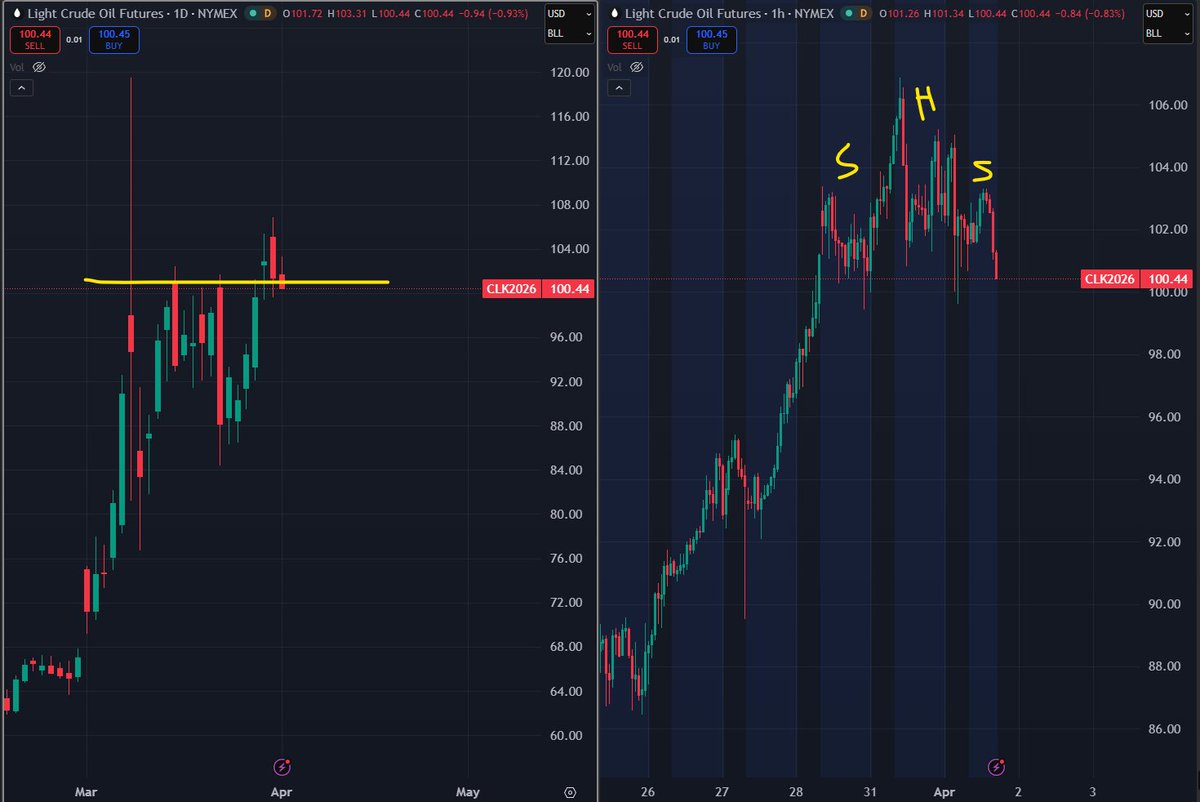Click the 26 date label on 1h time axis
Viewport: 1200px width, 802px height.
click(x=648, y=790)
